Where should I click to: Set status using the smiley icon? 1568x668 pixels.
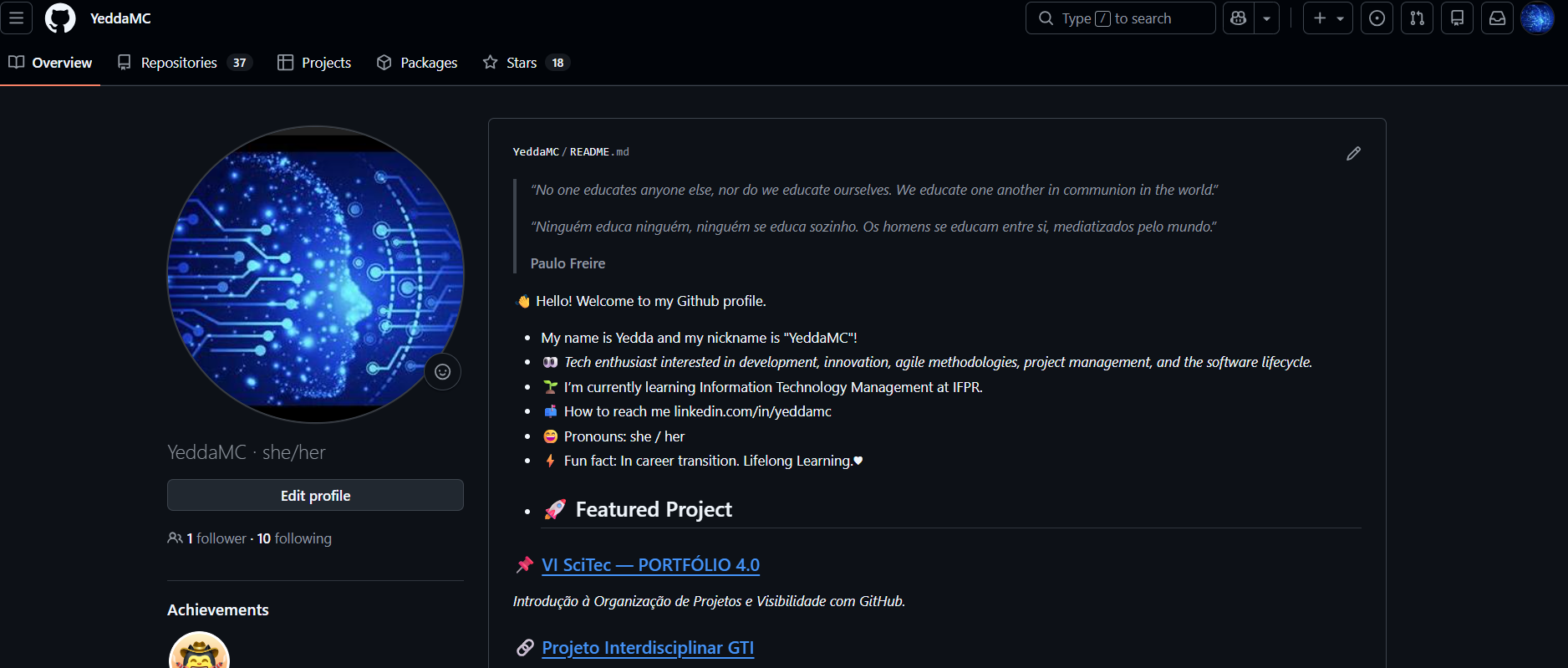tap(443, 372)
